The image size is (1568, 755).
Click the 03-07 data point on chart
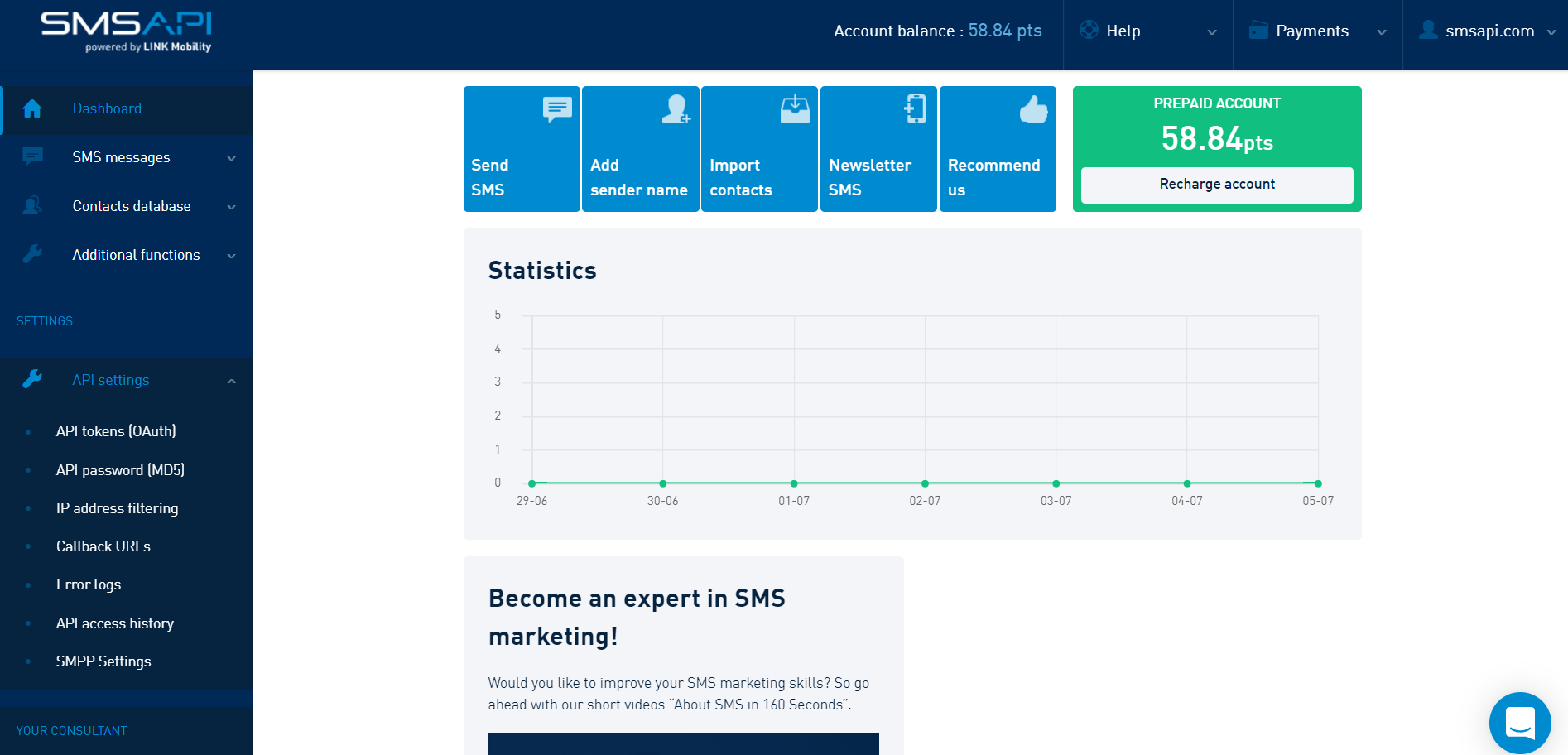(1056, 483)
